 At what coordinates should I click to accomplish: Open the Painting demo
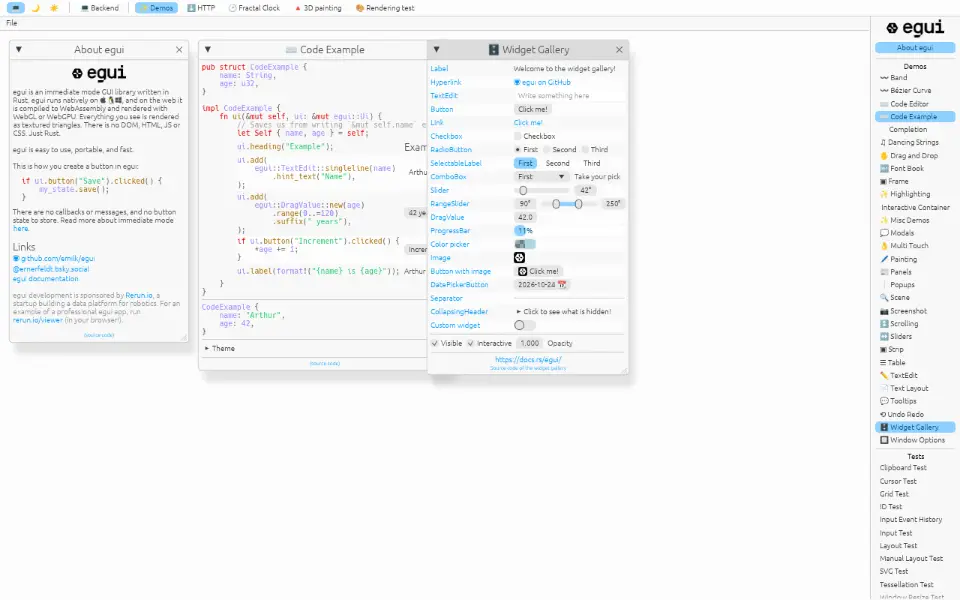[x=898, y=260]
